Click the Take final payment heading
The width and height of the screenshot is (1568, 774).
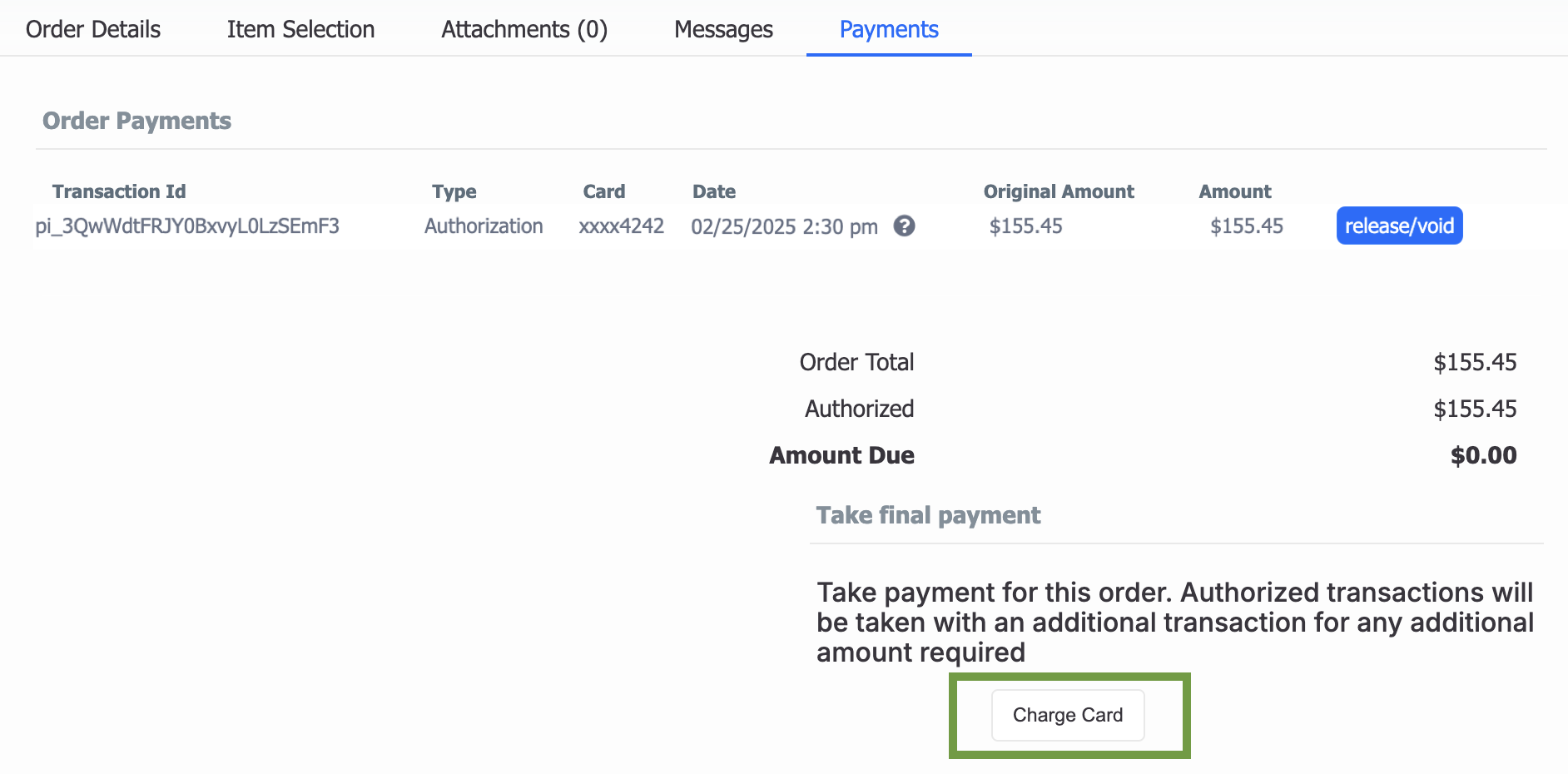point(928,515)
